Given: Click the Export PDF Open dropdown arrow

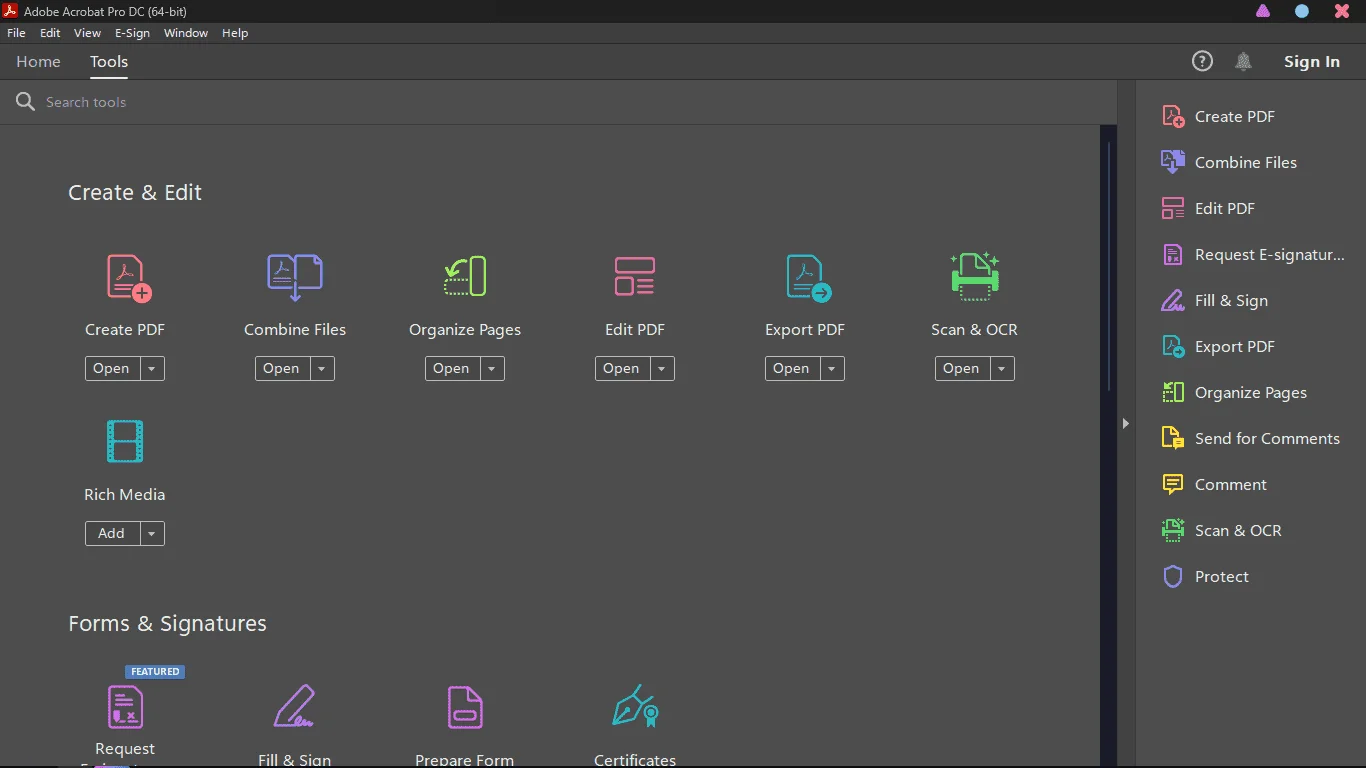Looking at the screenshot, I should 832,369.
